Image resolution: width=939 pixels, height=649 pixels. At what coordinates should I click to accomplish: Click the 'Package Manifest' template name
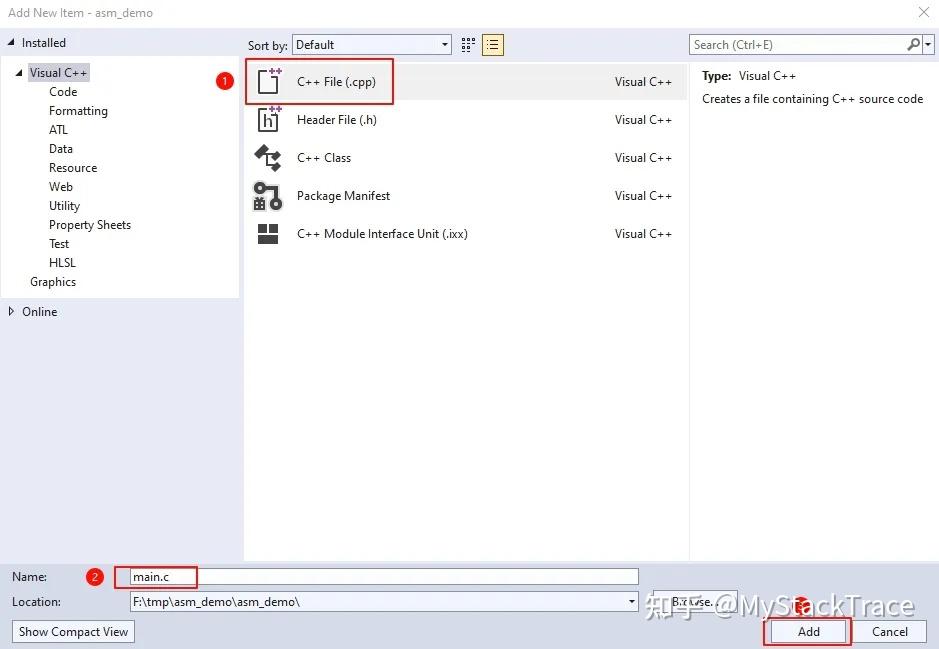(343, 196)
